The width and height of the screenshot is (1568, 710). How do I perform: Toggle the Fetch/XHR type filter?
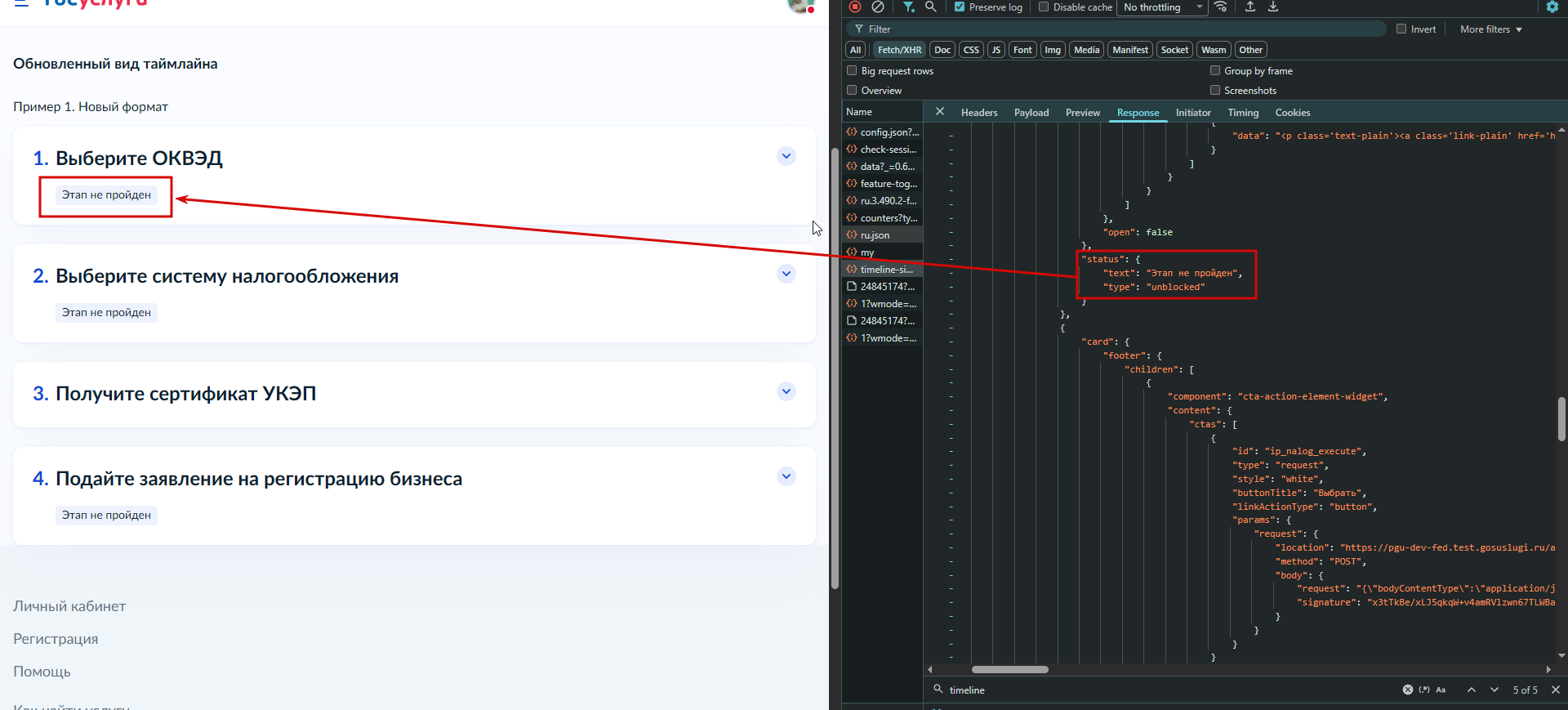899,50
